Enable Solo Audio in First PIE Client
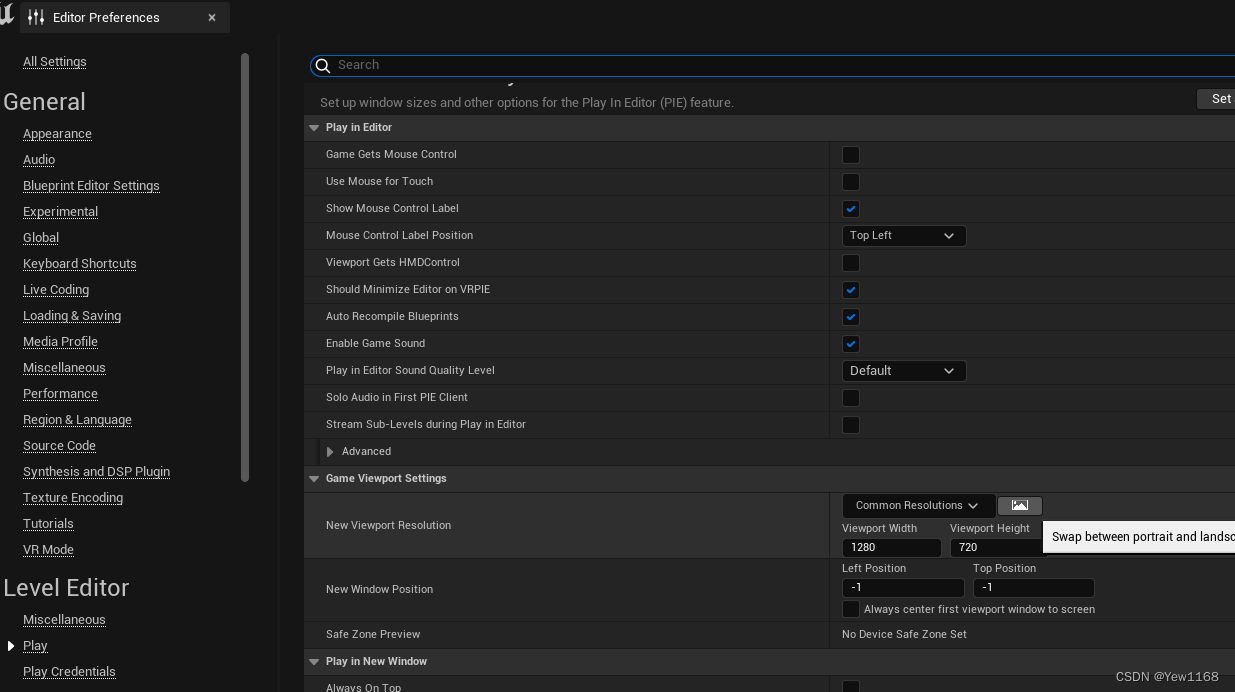The width and height of the screenshot is (1235, 692). [851, 398]
